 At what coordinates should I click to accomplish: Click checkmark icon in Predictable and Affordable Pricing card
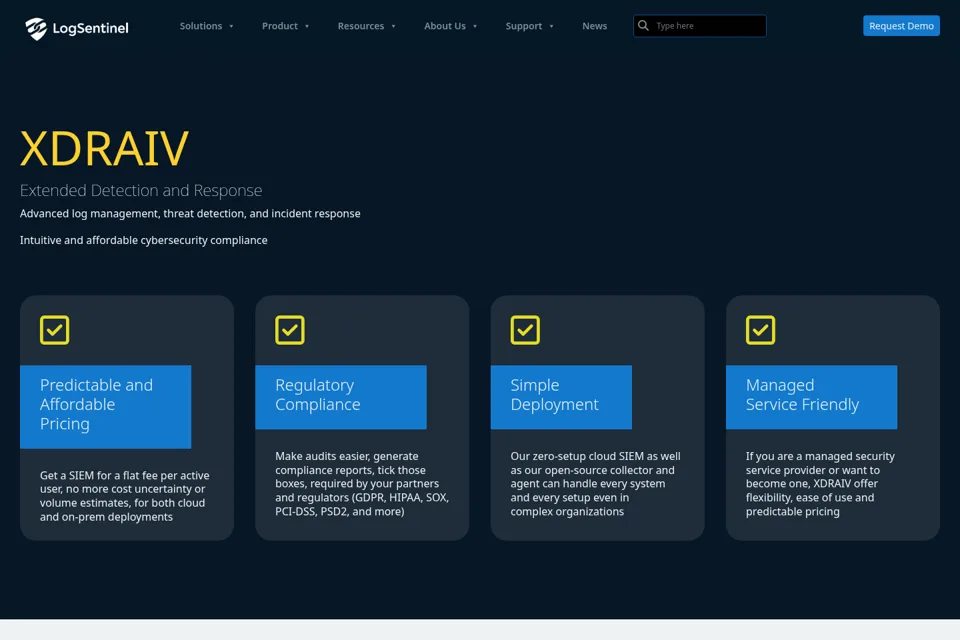(x=54, y=330)
